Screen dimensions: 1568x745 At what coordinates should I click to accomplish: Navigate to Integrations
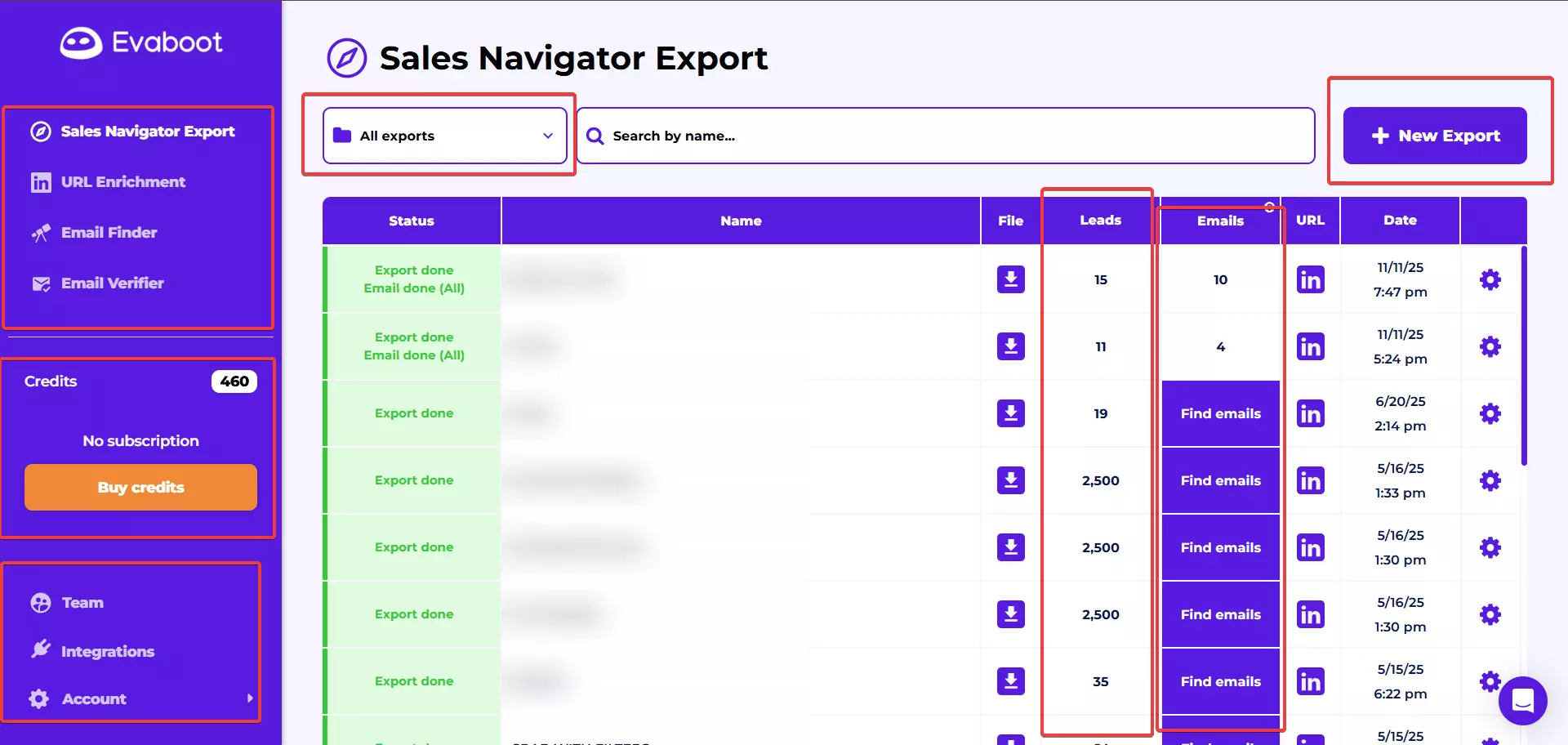[107, 651]
